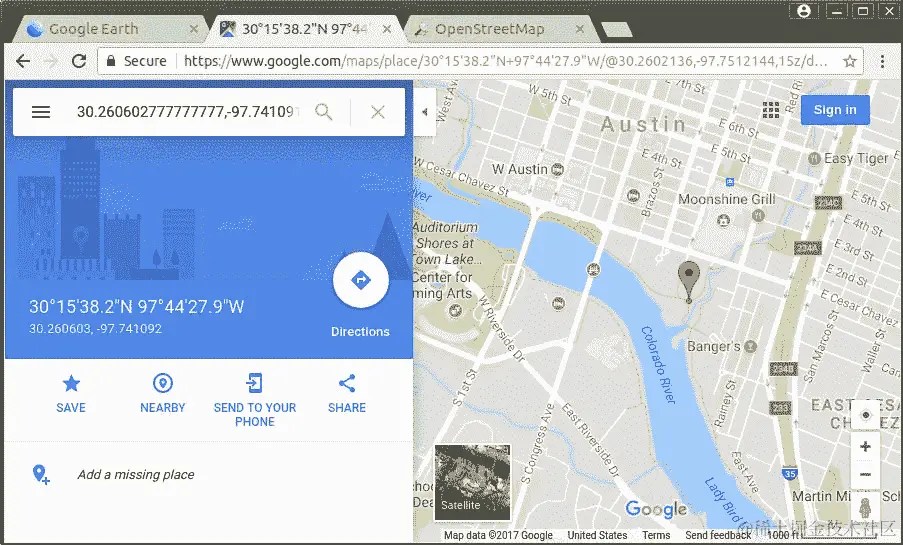Open NEARBY search icon

pyautogui.click(x=163, y=383)
